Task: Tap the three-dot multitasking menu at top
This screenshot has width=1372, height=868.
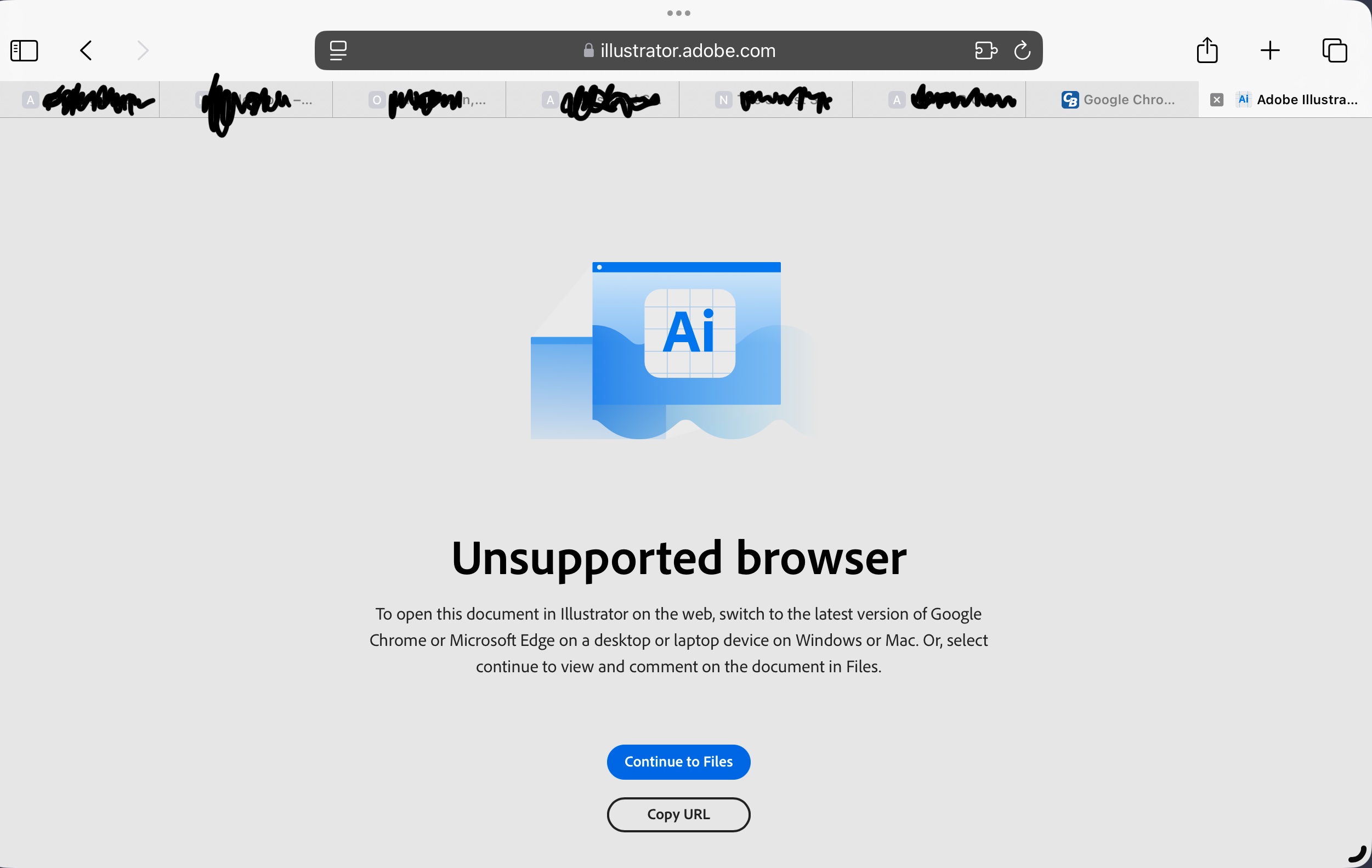Action: [x=678, y=13]
